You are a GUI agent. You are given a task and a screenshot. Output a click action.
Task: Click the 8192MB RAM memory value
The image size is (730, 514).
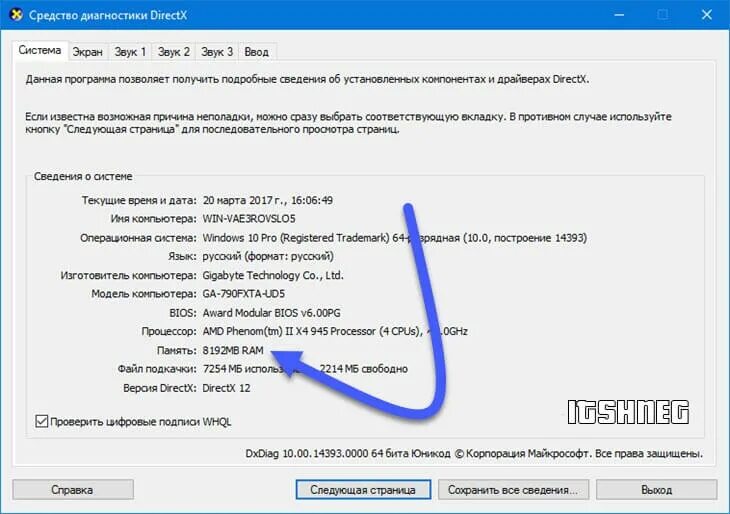click(233, 350)
